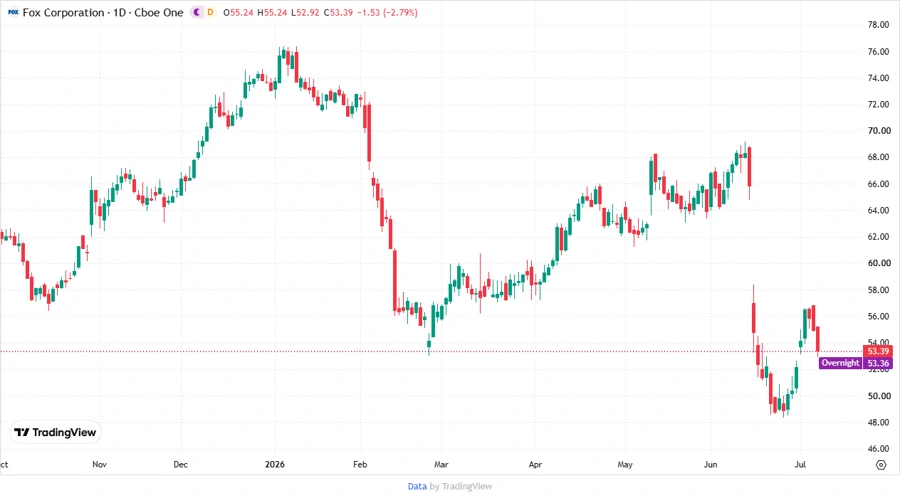
Task: Click the red 53.39 last price label
Action: (x=878, y=351)
